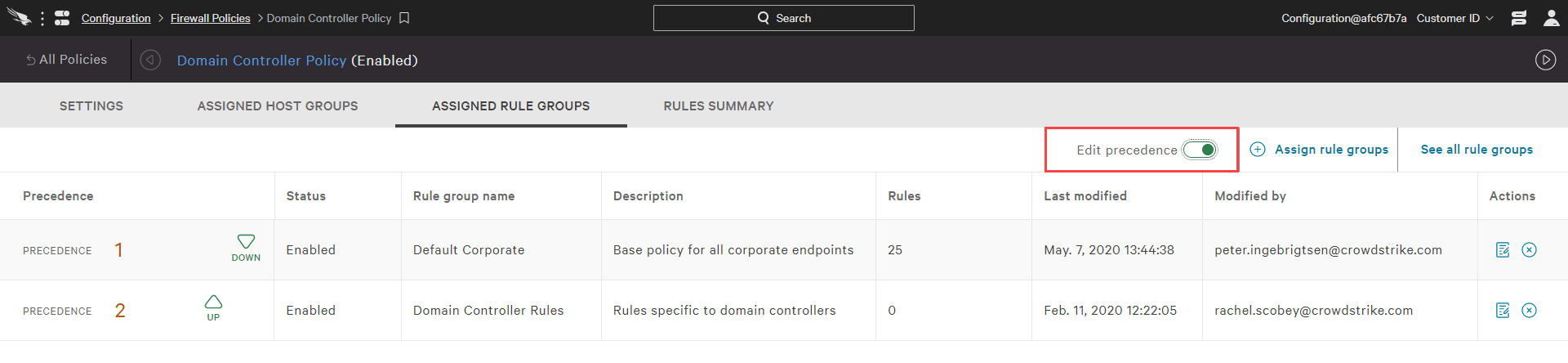Open the See all rule groups link
Screen dimensions: 1568x363
[x=1477, y=150]
